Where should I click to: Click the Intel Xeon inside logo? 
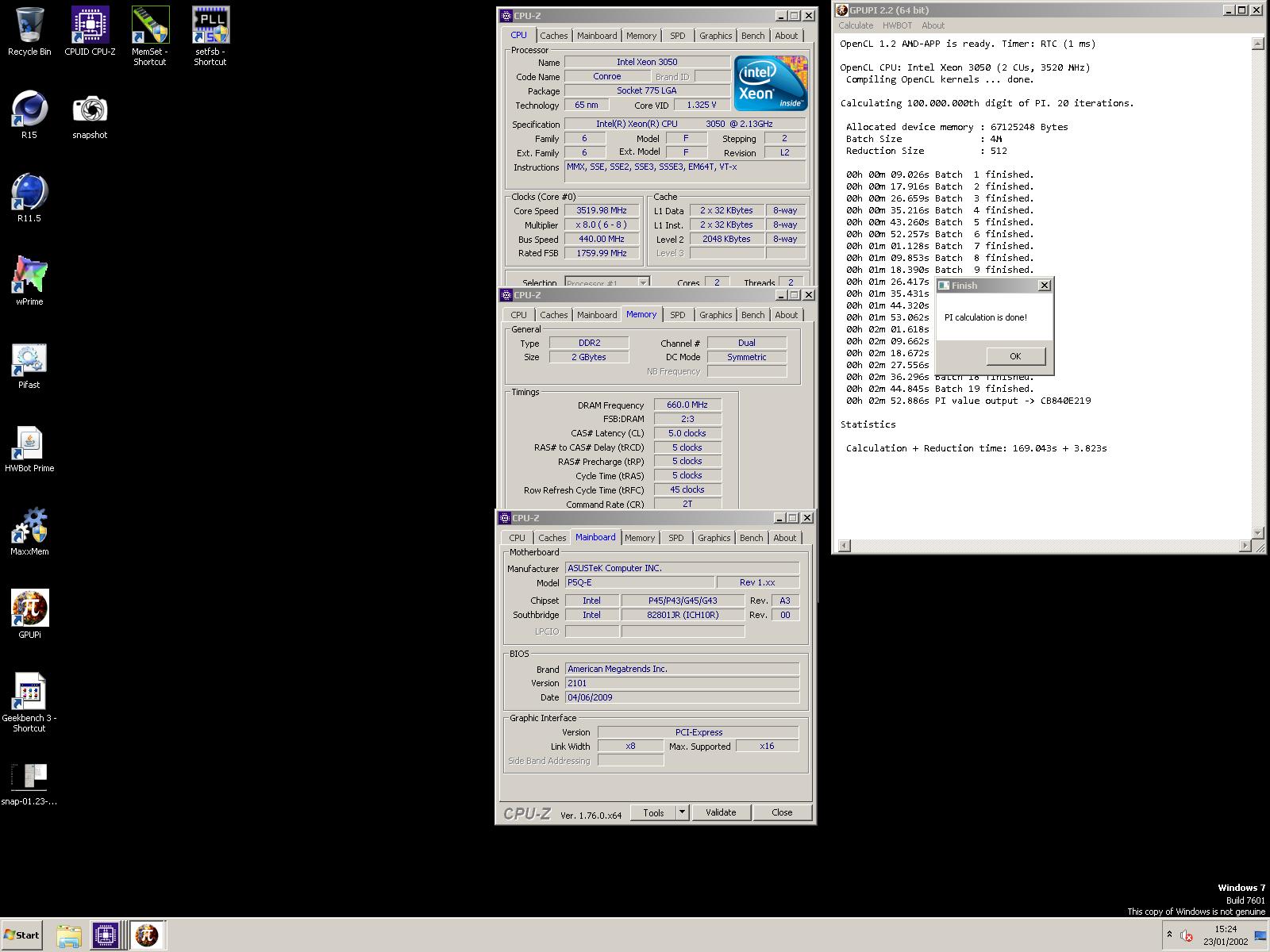tap(771, 83)
